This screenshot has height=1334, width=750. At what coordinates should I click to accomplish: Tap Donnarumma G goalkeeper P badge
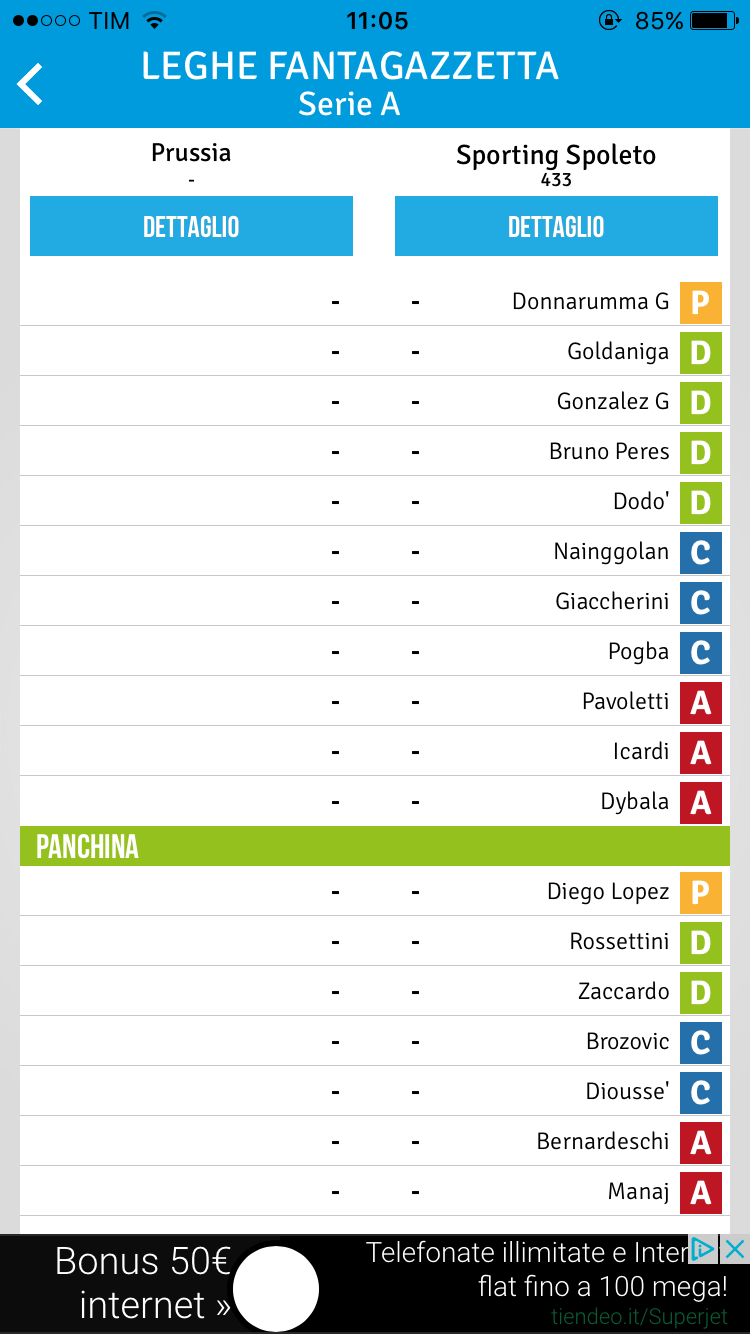(x=700, y=302)
